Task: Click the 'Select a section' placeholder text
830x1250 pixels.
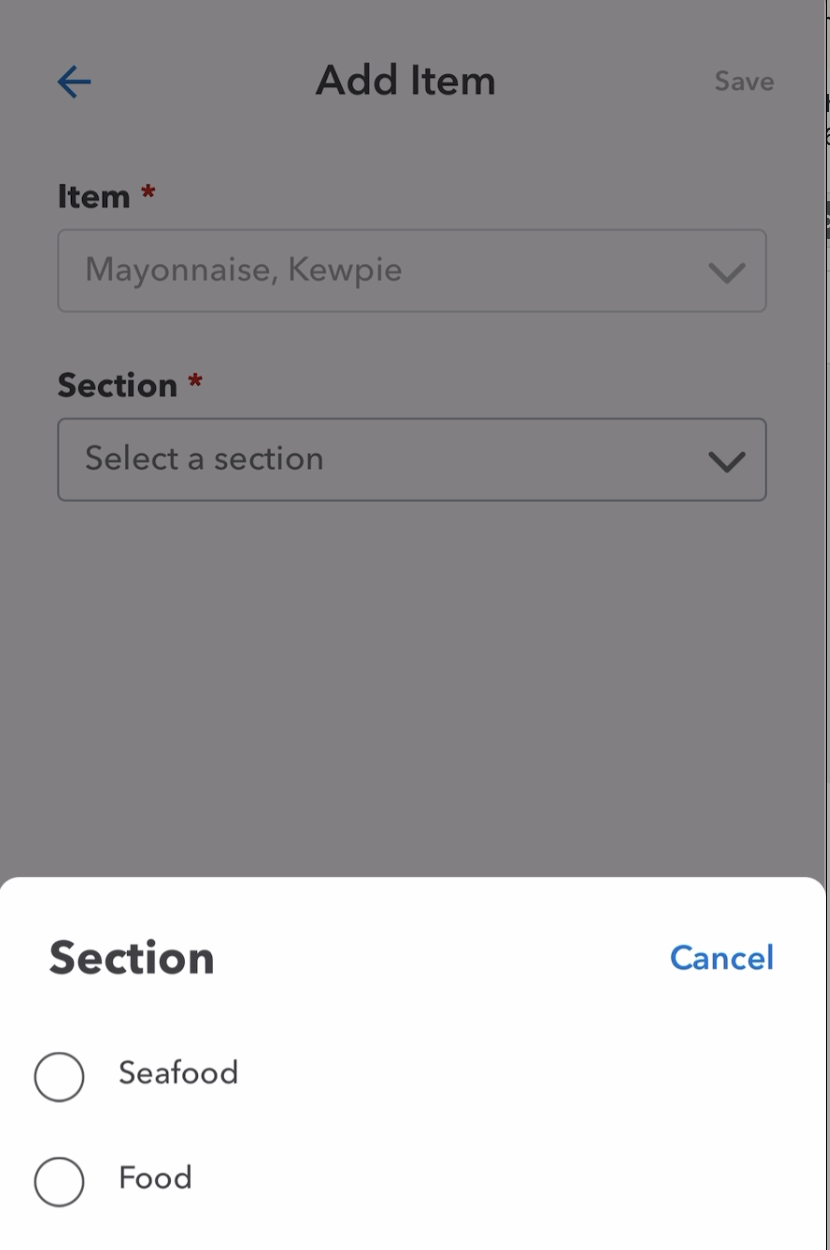Action: point(204,459)
